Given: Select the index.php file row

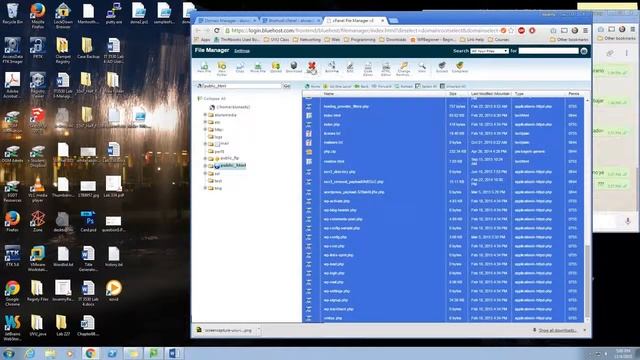Looking at the screenshot, I should 443,124.
